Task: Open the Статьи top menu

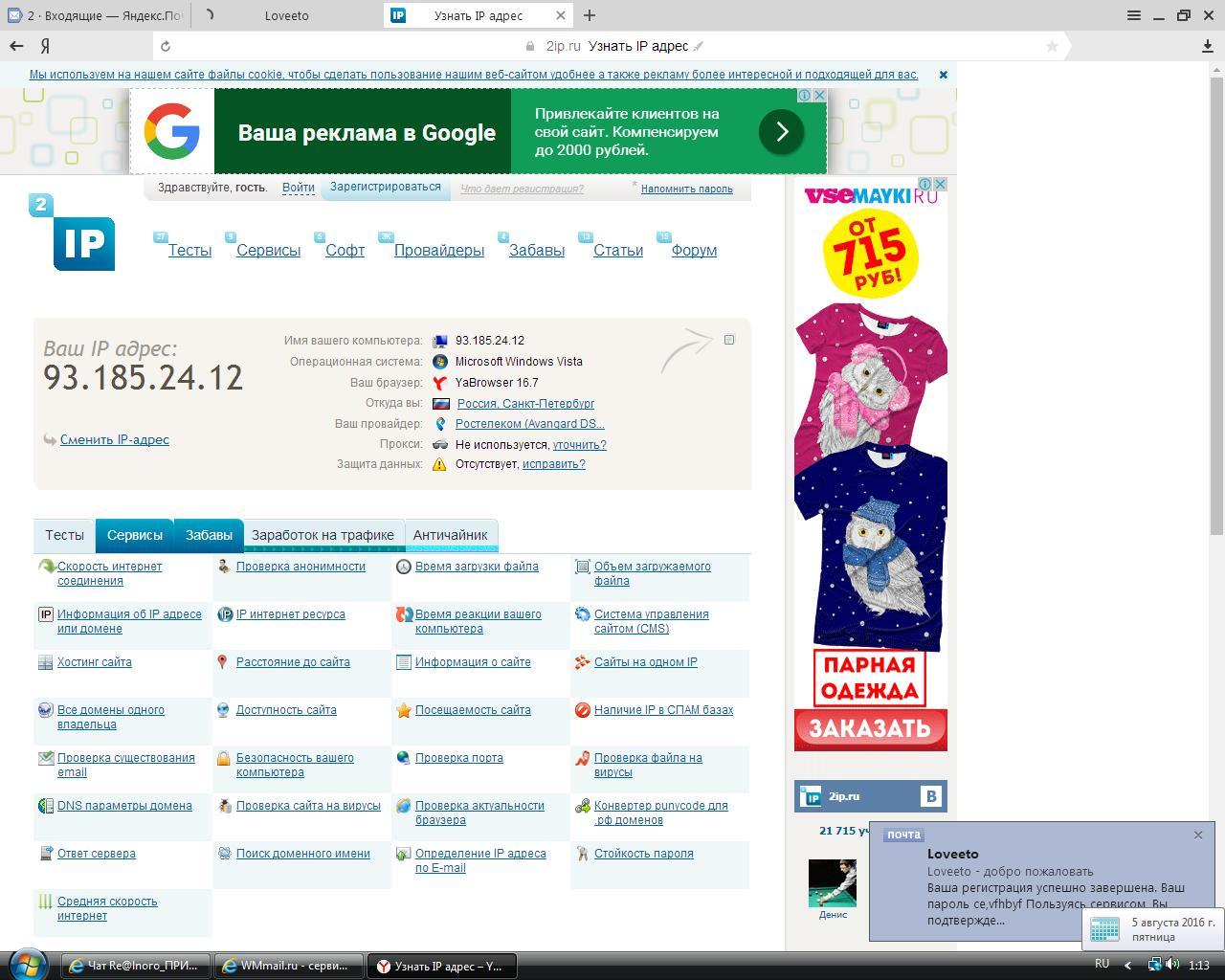Action: point(618,250)
